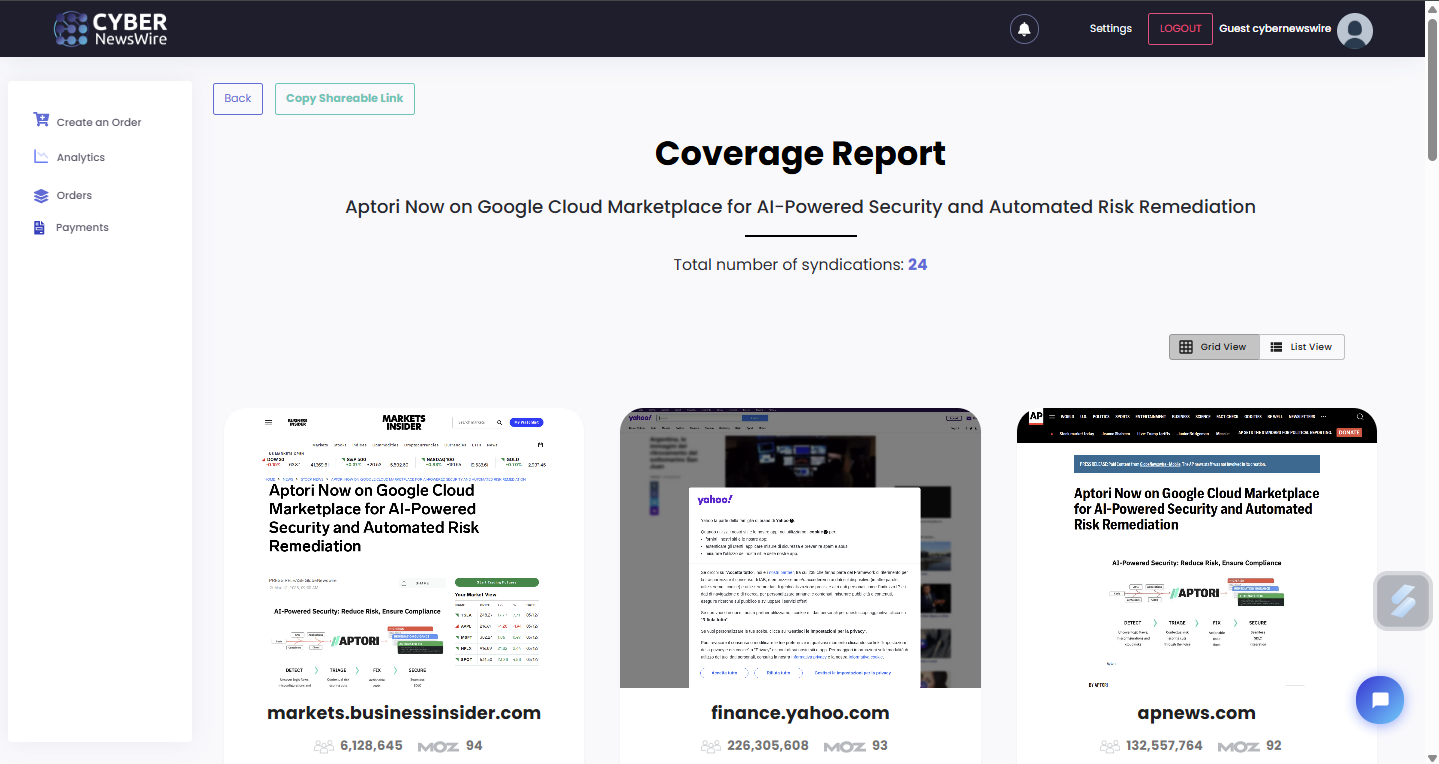Click the Cyber NewsWire logo

(110, 28)
